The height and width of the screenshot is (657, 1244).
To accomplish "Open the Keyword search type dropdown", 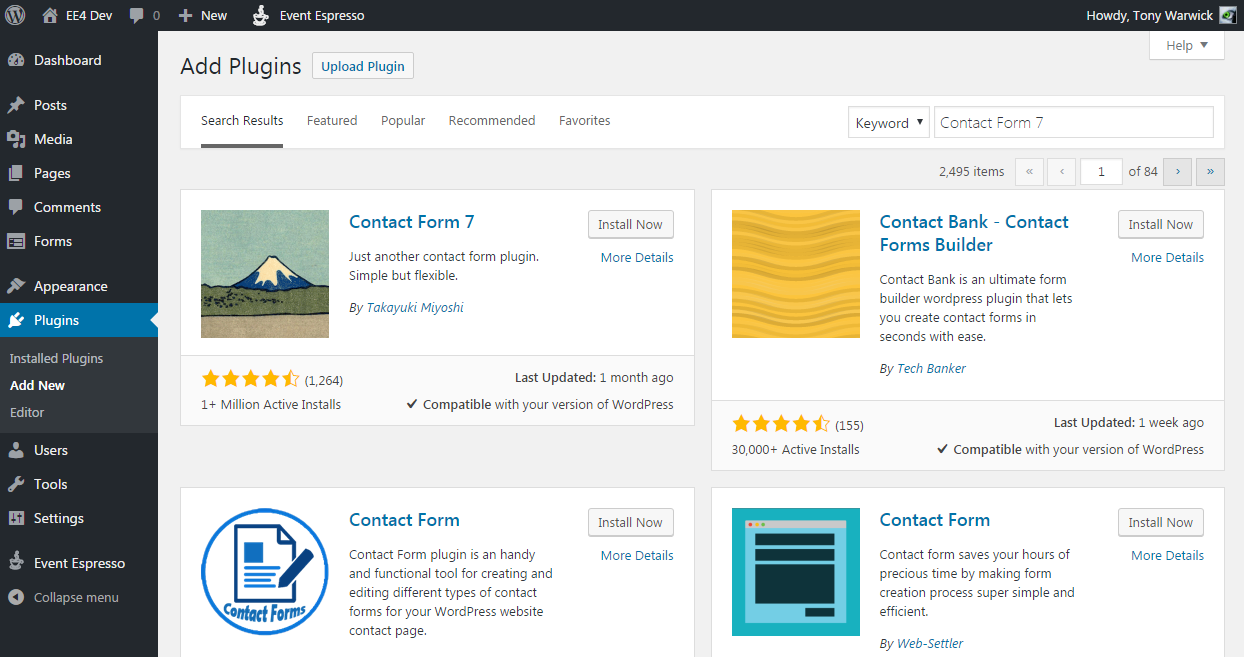I will pyautogui.click(x=889, y=123).
